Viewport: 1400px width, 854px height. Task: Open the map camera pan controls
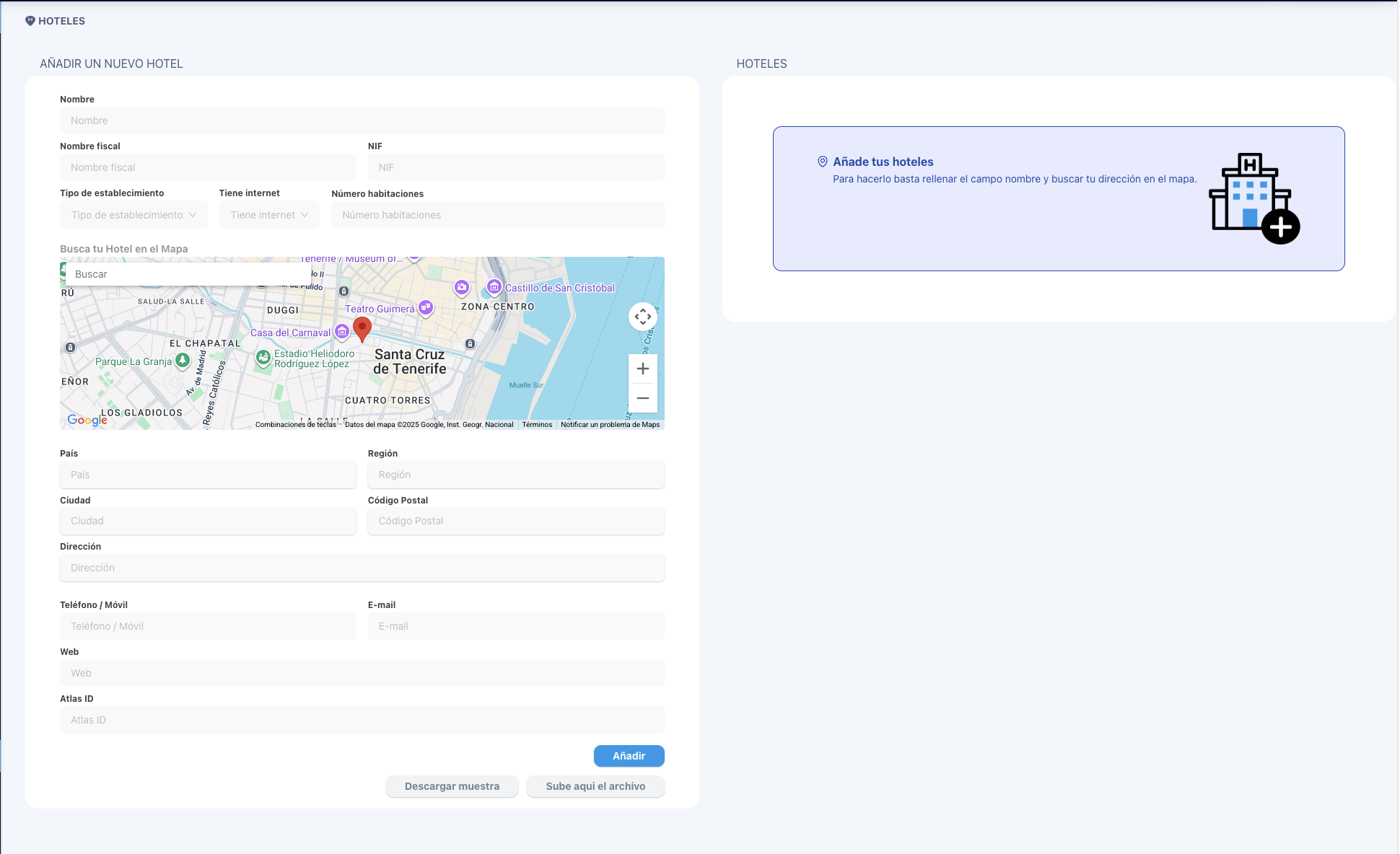[643, 317]
